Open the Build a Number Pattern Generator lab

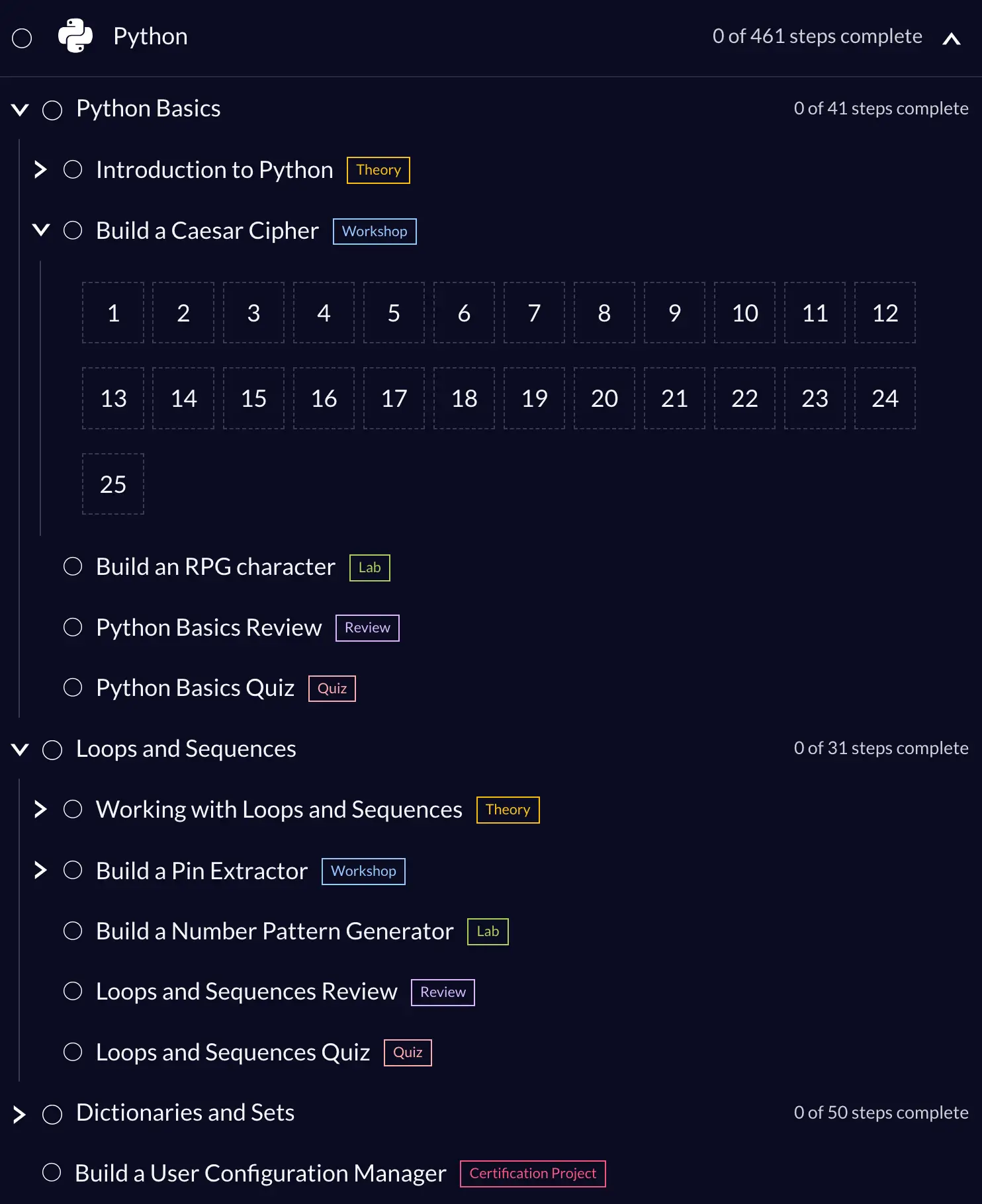275,931
